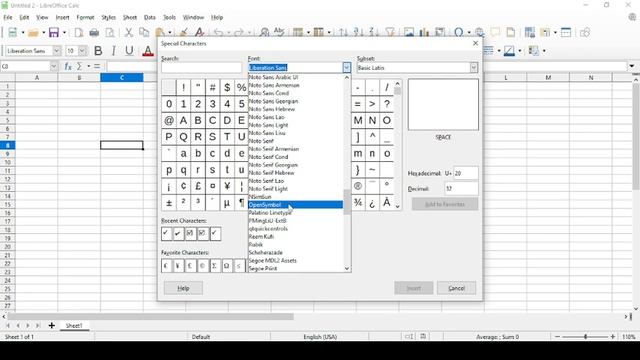Click the Hexadecimal code input field
This screenshot has height=360, width=640.
tap(466, 173)
